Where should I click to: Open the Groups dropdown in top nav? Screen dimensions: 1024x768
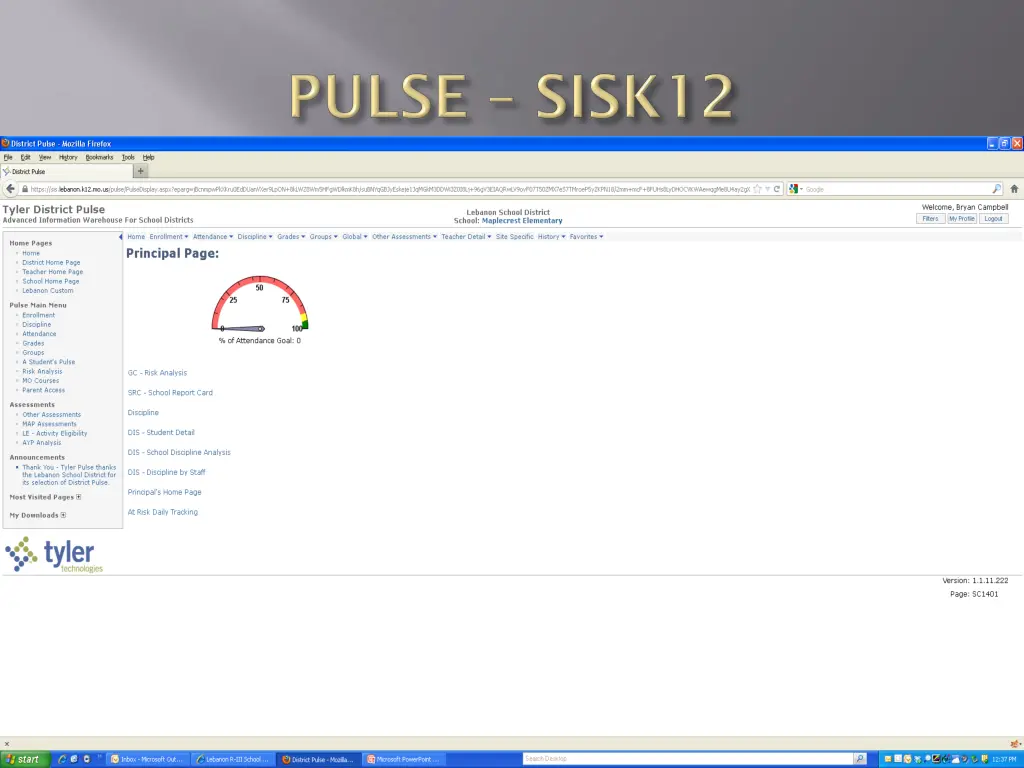tap(323, 236)
